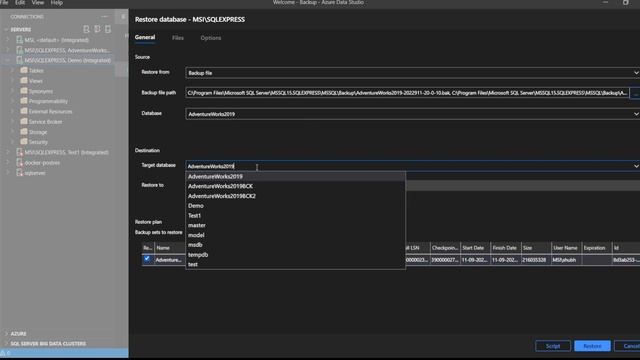Select model from the database list
The image size is (640, 360).
point(296,235)
